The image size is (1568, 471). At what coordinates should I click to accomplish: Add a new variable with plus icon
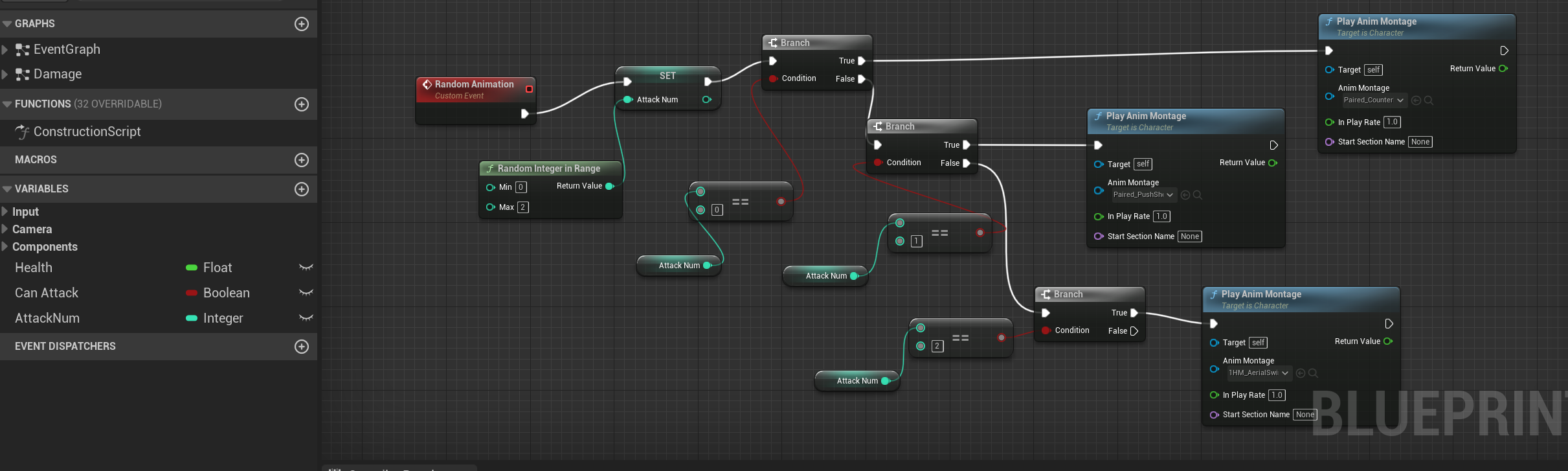point(301,189)
